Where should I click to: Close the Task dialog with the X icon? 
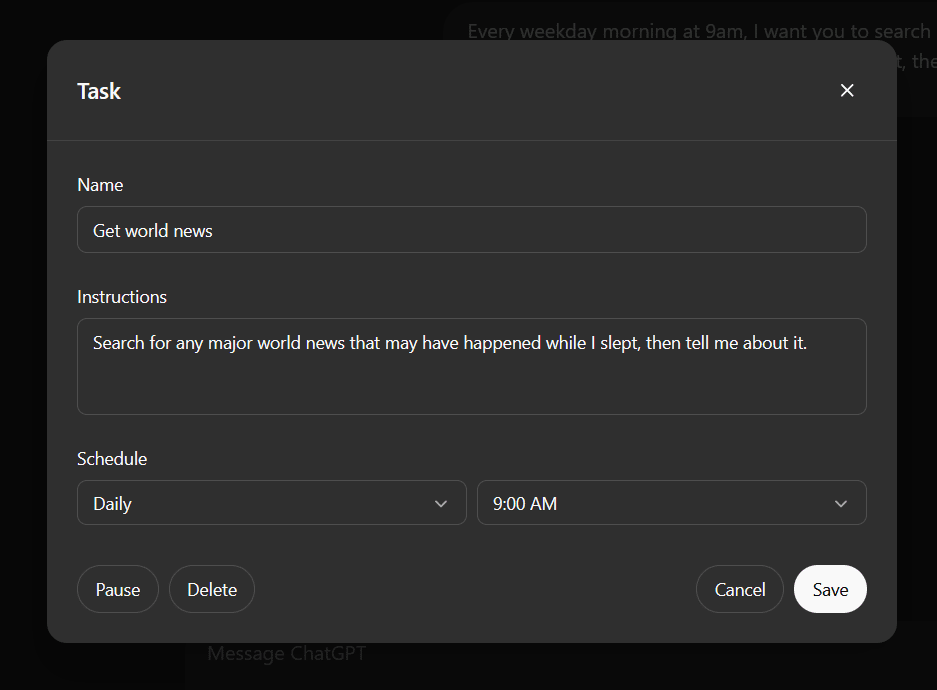coord(847,91)
